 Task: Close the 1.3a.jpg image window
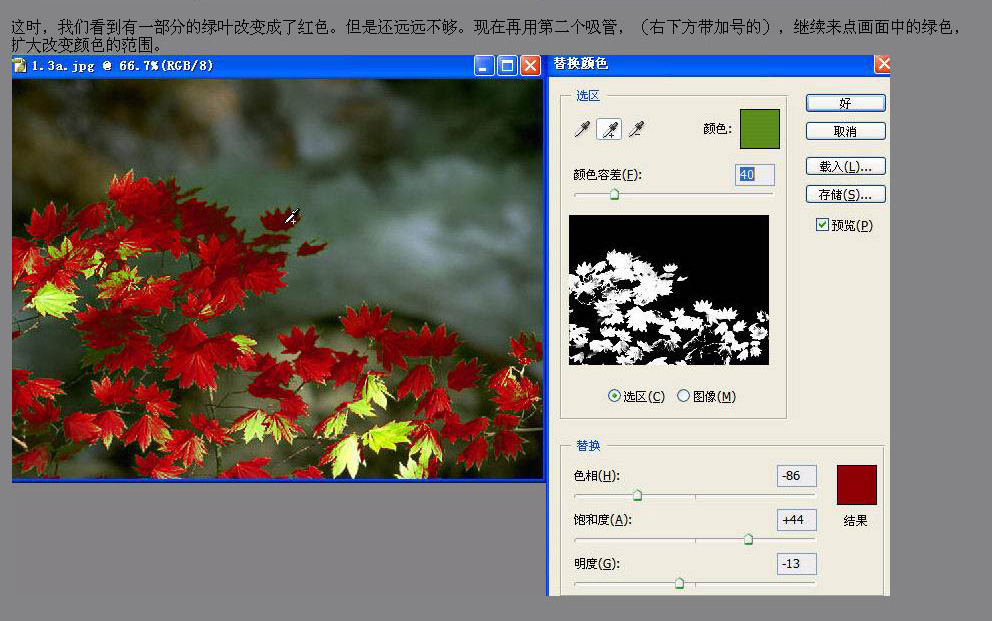pyautogui.click(x=530, y=66)
